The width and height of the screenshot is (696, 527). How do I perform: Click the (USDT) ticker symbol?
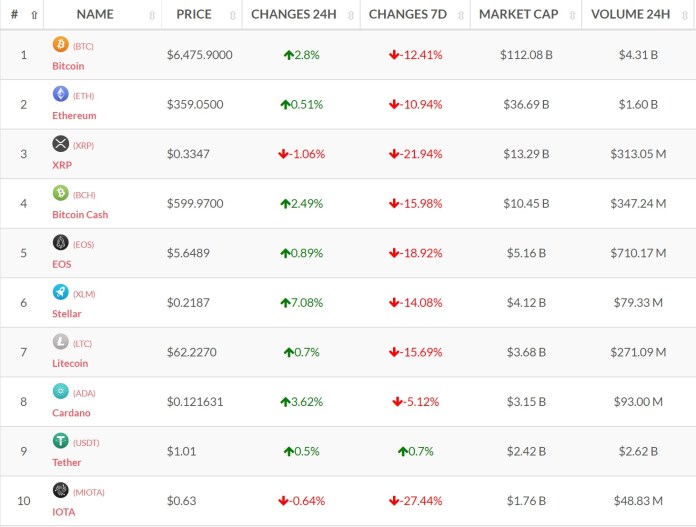tap(86, 443)
